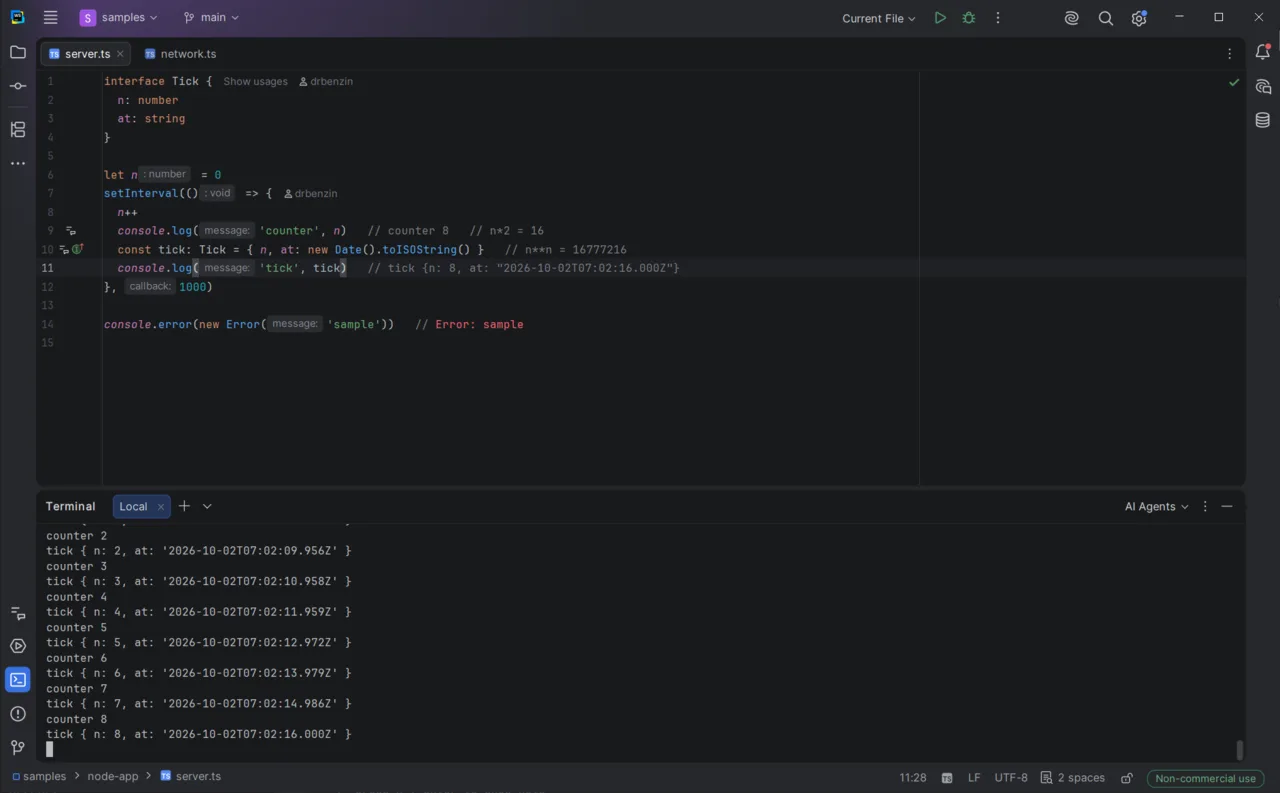Click the inspection checkmark in editor corner
The width and height of the screenshot is (1280, 793).
pos(1234,82)
